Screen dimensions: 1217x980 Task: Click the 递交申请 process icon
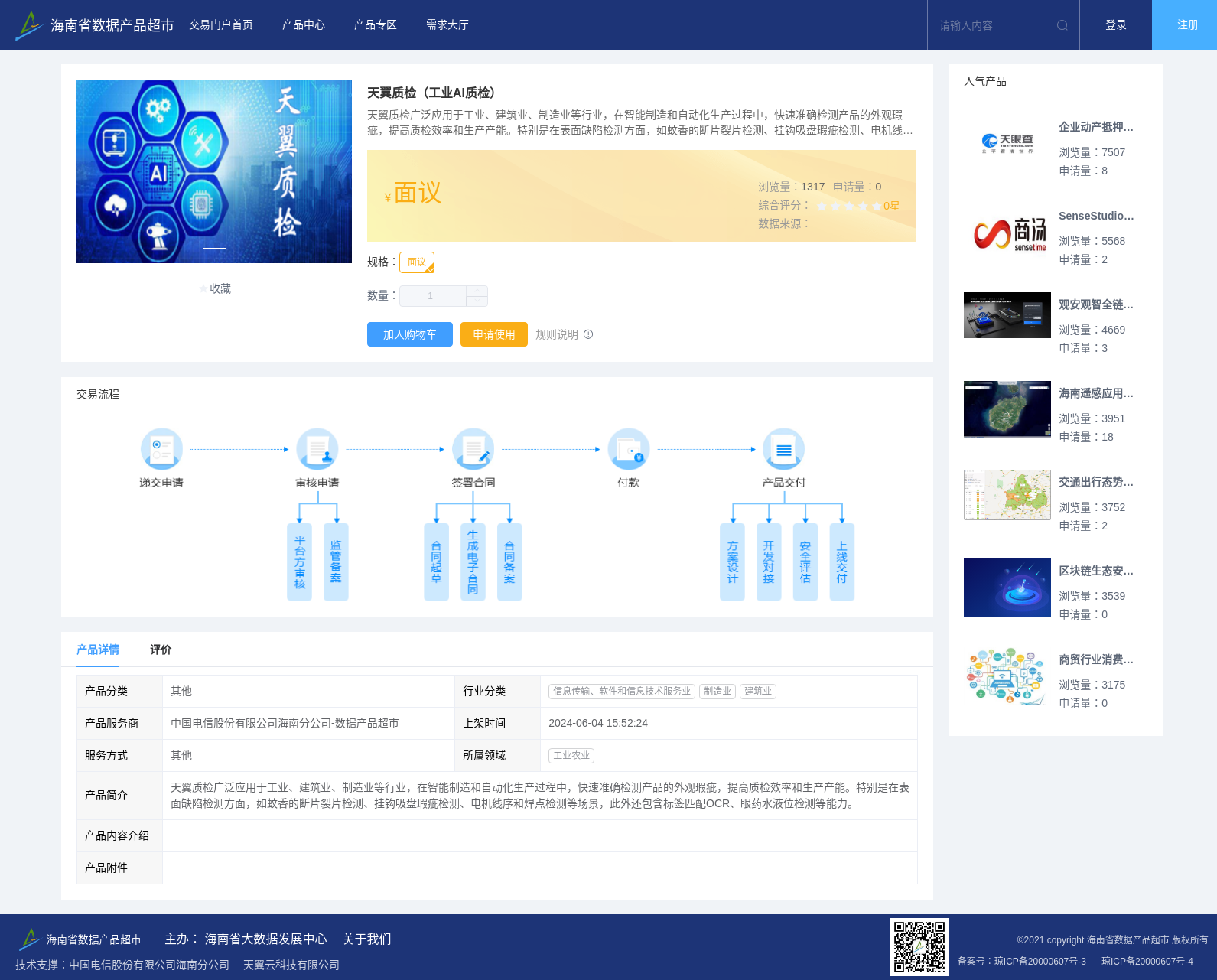pyautogui.click(x=161, y=449)
